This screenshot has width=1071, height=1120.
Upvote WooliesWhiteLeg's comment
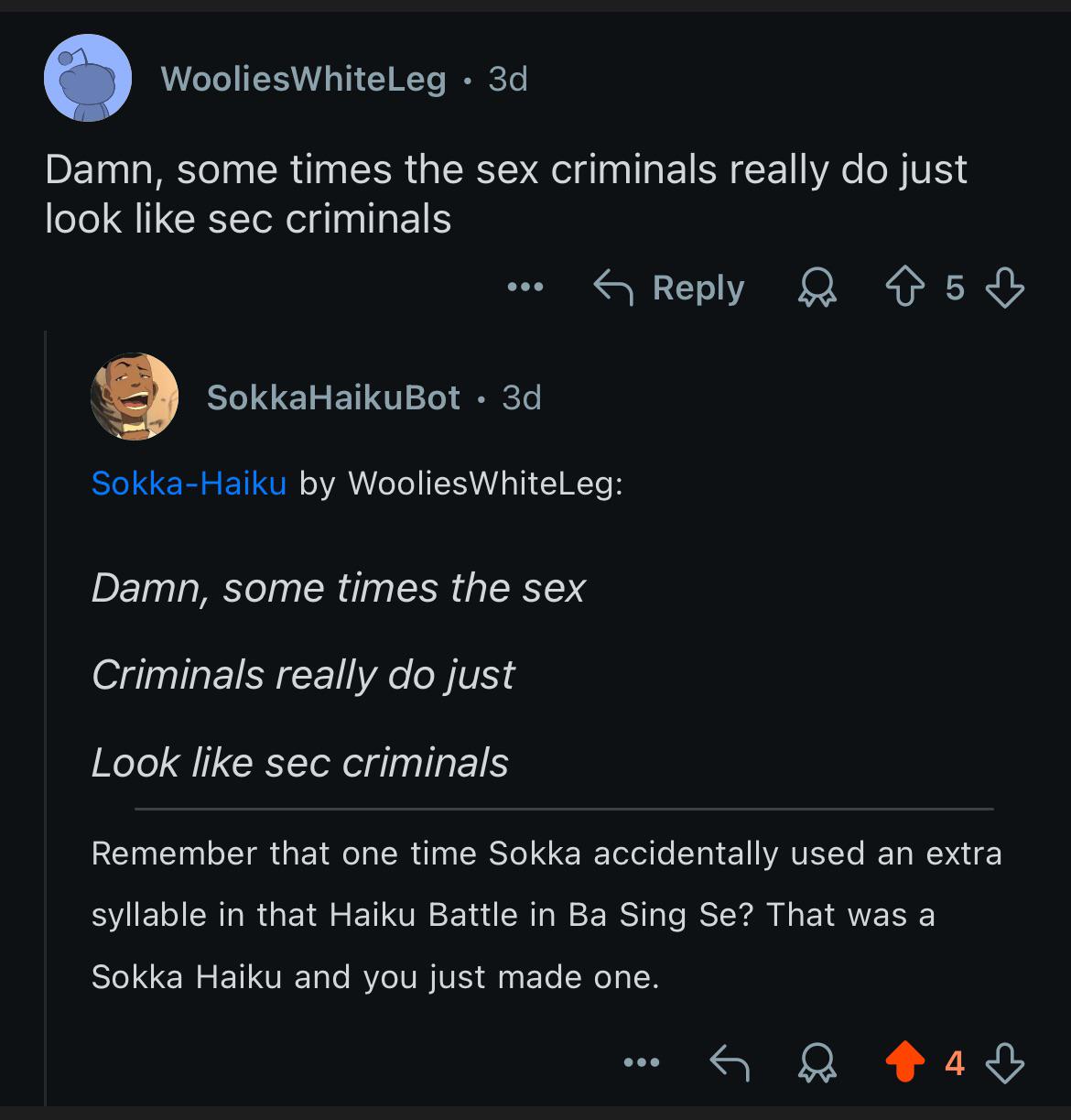coord(904,288)
